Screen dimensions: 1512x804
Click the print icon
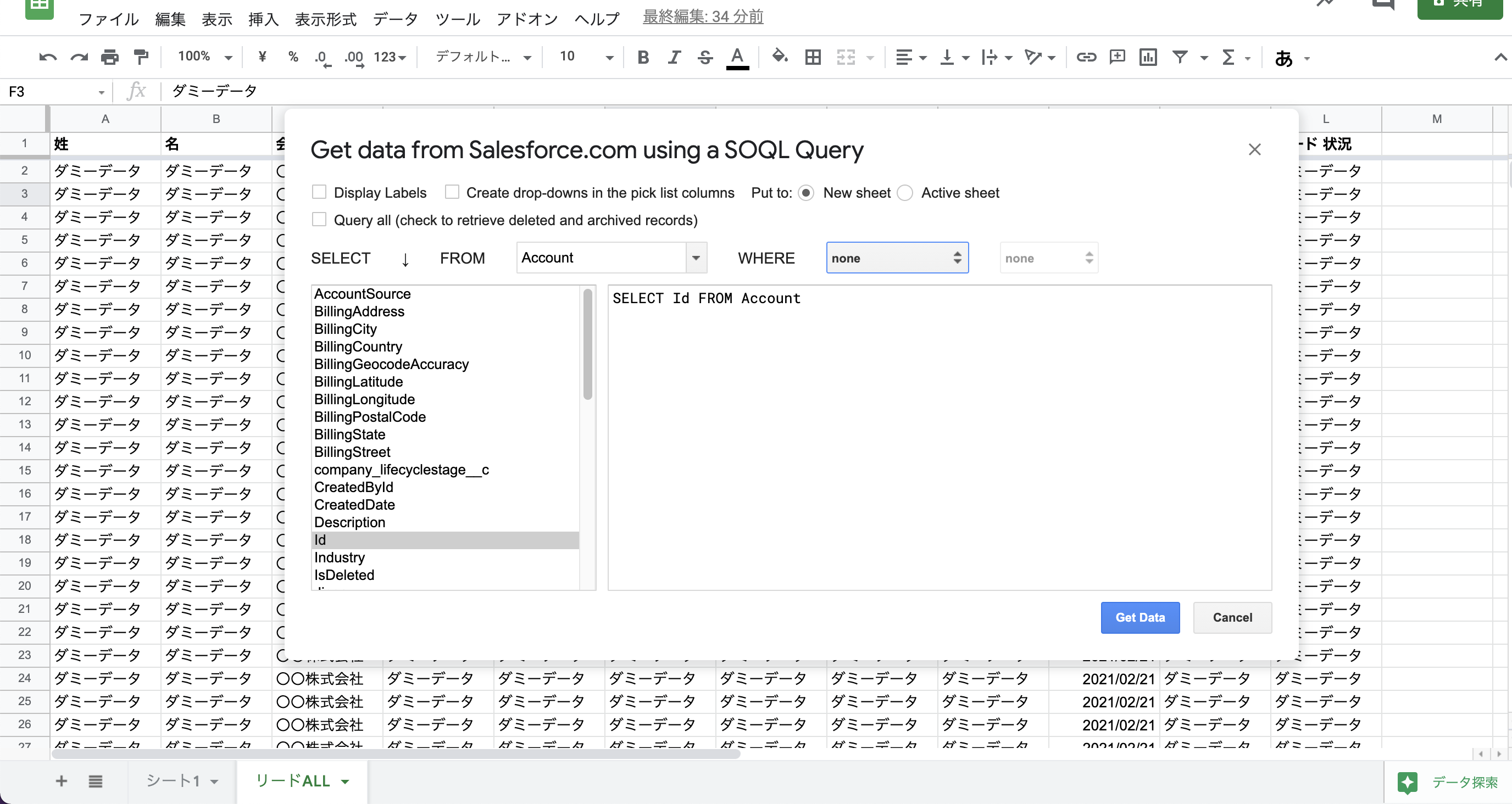click(x=110, y=57)
